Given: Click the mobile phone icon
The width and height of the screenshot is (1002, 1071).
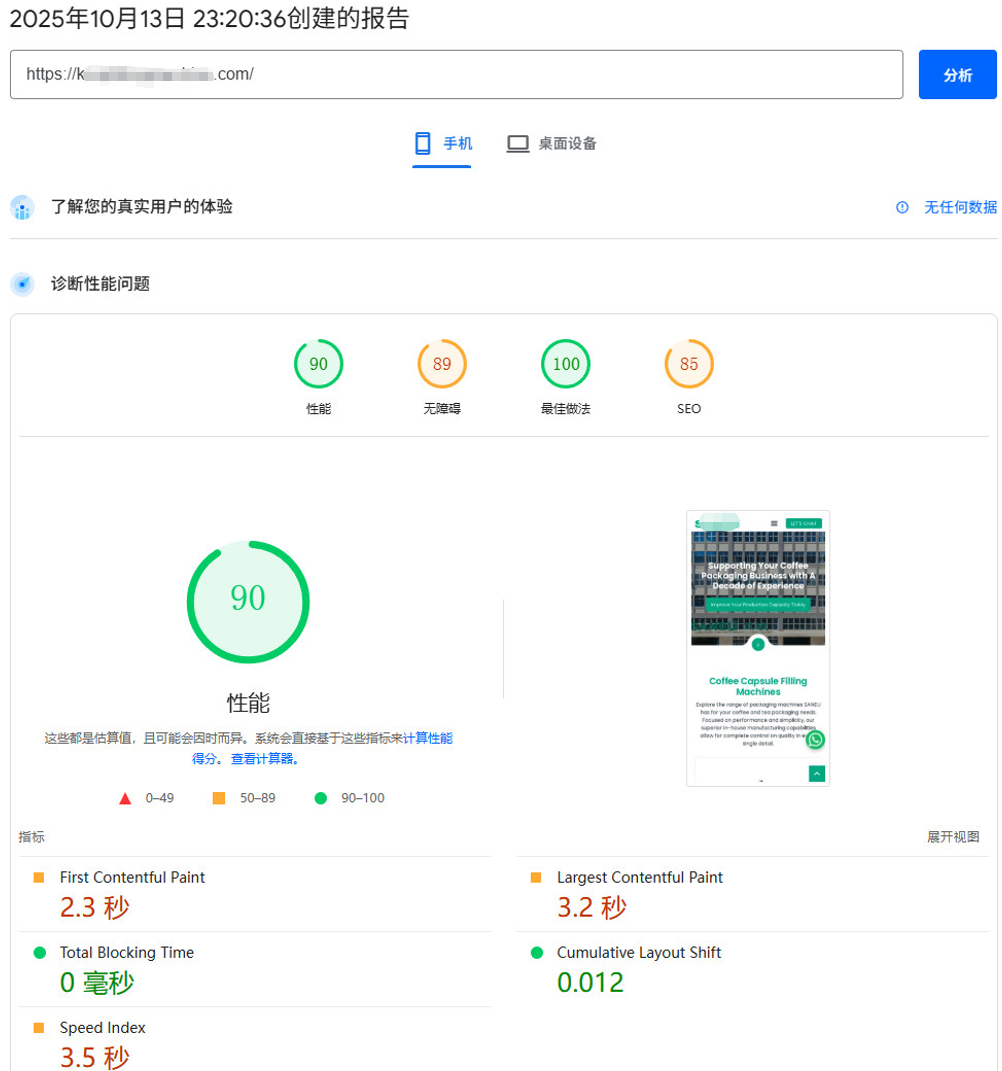Looking at the screenshot, I should [x=423, y=144].
